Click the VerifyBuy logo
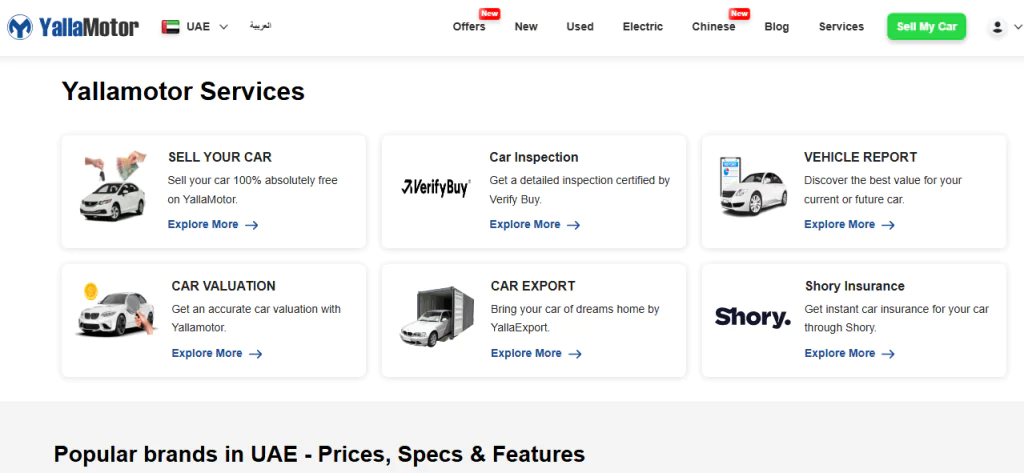 click(435, 187)
